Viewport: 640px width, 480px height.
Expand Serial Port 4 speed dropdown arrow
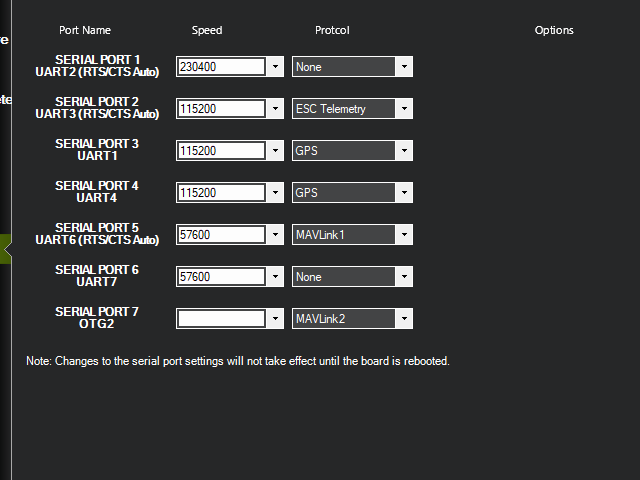276,193
